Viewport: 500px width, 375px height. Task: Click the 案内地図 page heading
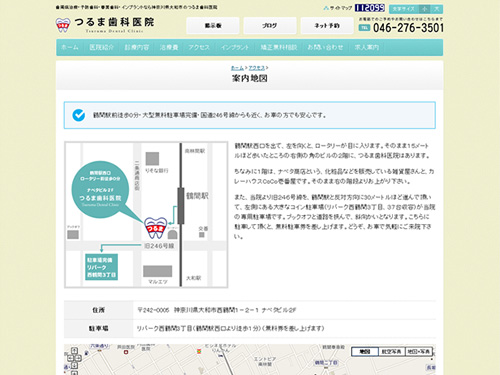coord(250,79)
